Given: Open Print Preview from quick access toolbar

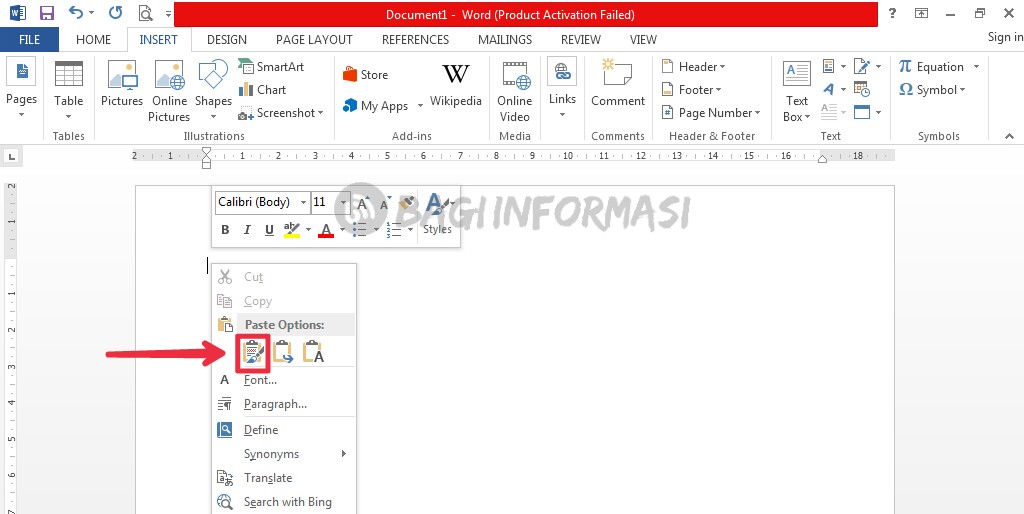Looking at the screenshot, I should click(146, 13).
